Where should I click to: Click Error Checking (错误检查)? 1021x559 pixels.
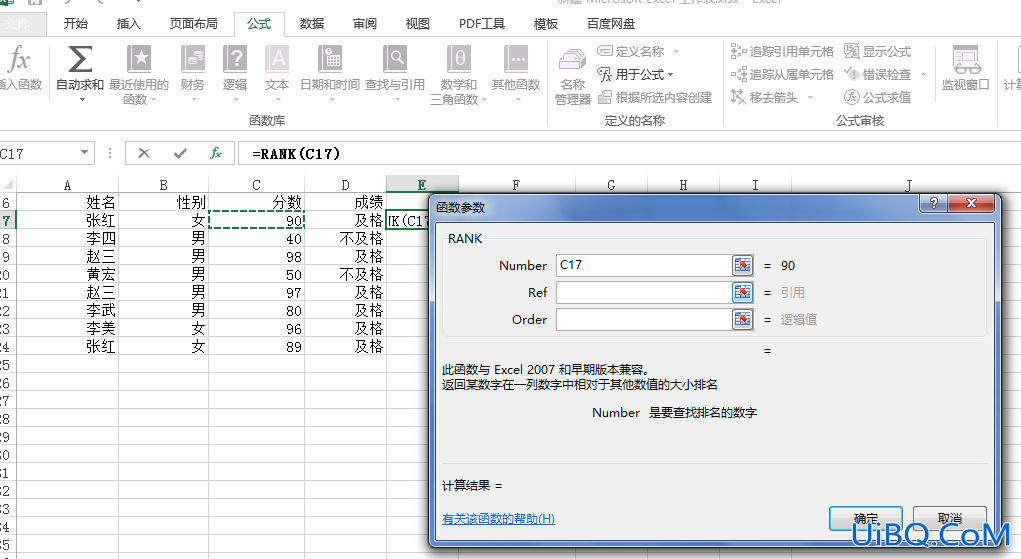[878, 74]
